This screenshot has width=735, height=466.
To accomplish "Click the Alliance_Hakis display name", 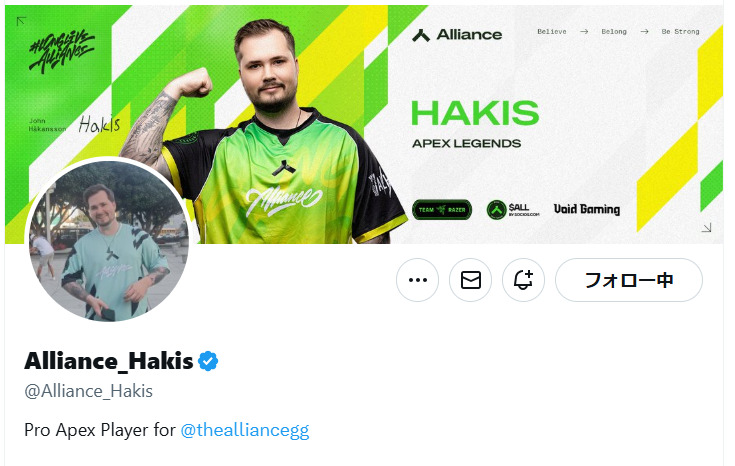I will tap(109, 361).
